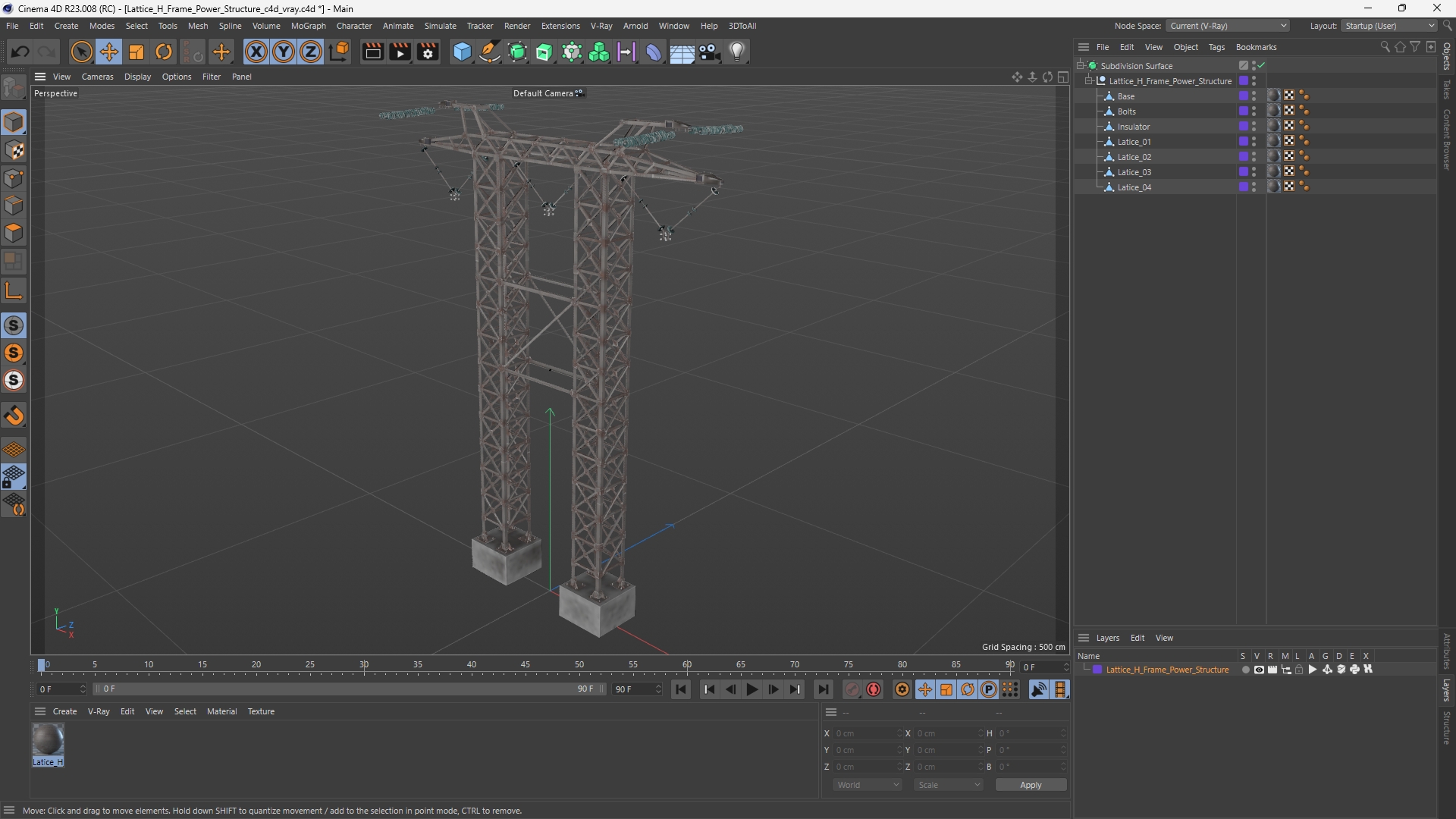Viewport: 1456px width, 819px height.
Task: Click the Record Active Objects button
Action: (852, 689)
